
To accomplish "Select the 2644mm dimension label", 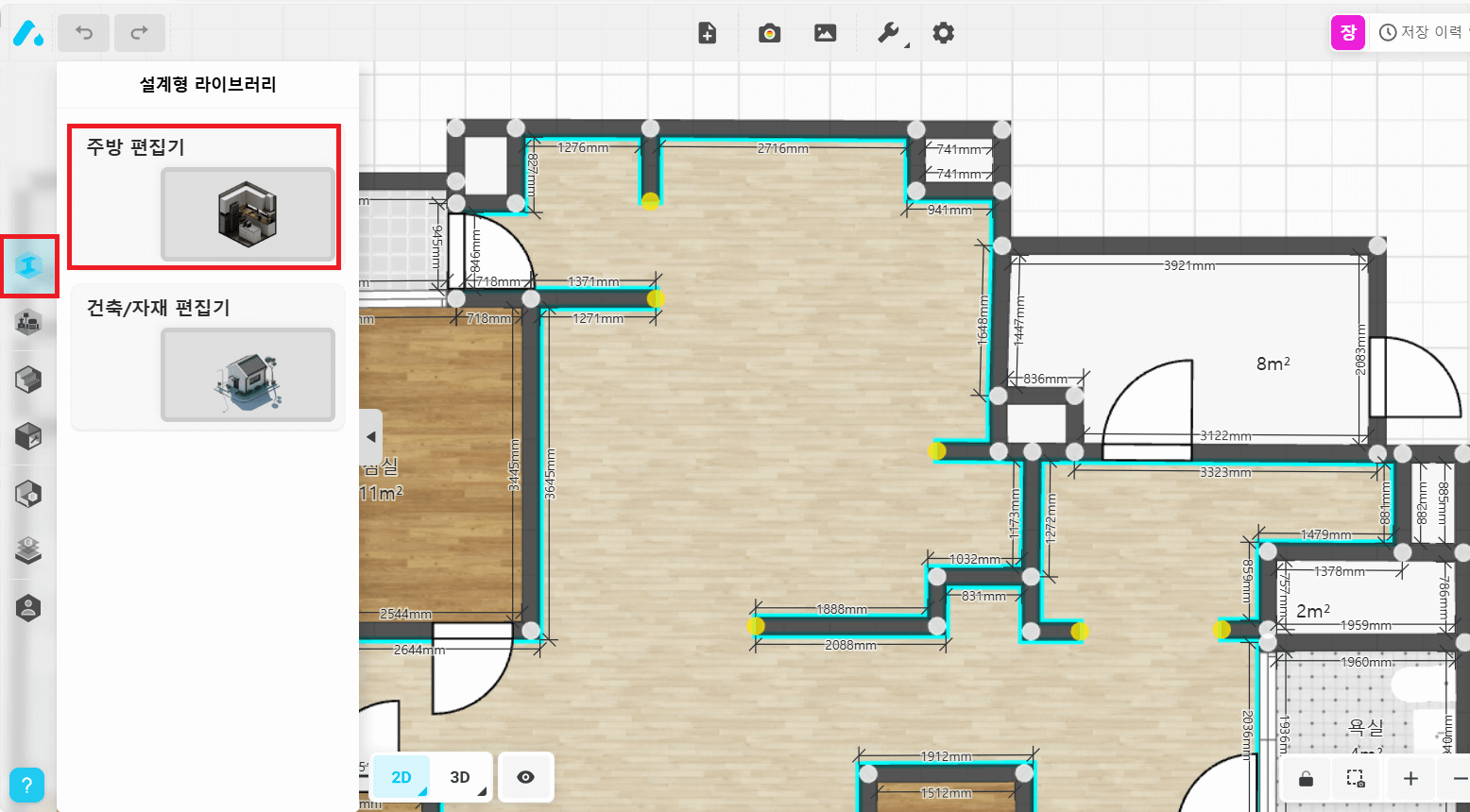I will point(419,650).
